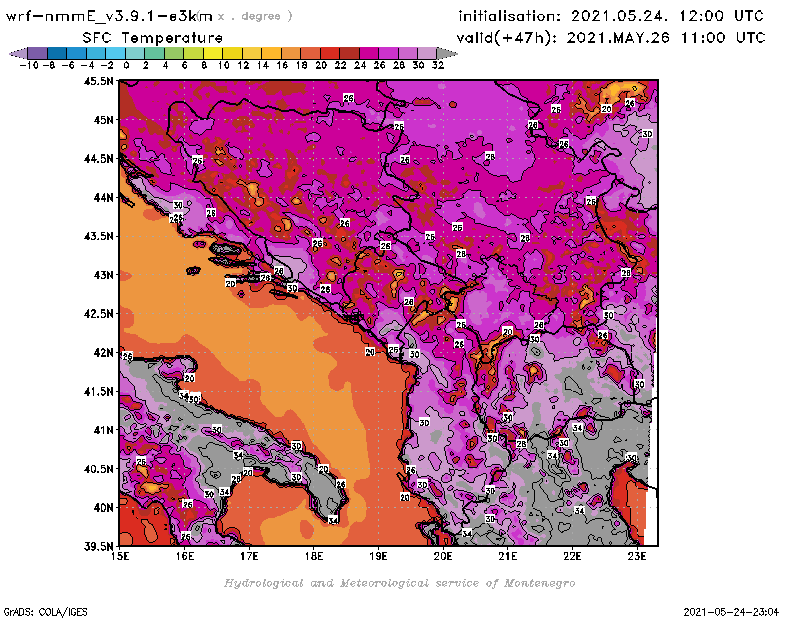Click the '42N' latitude axis label

[103, 353]
